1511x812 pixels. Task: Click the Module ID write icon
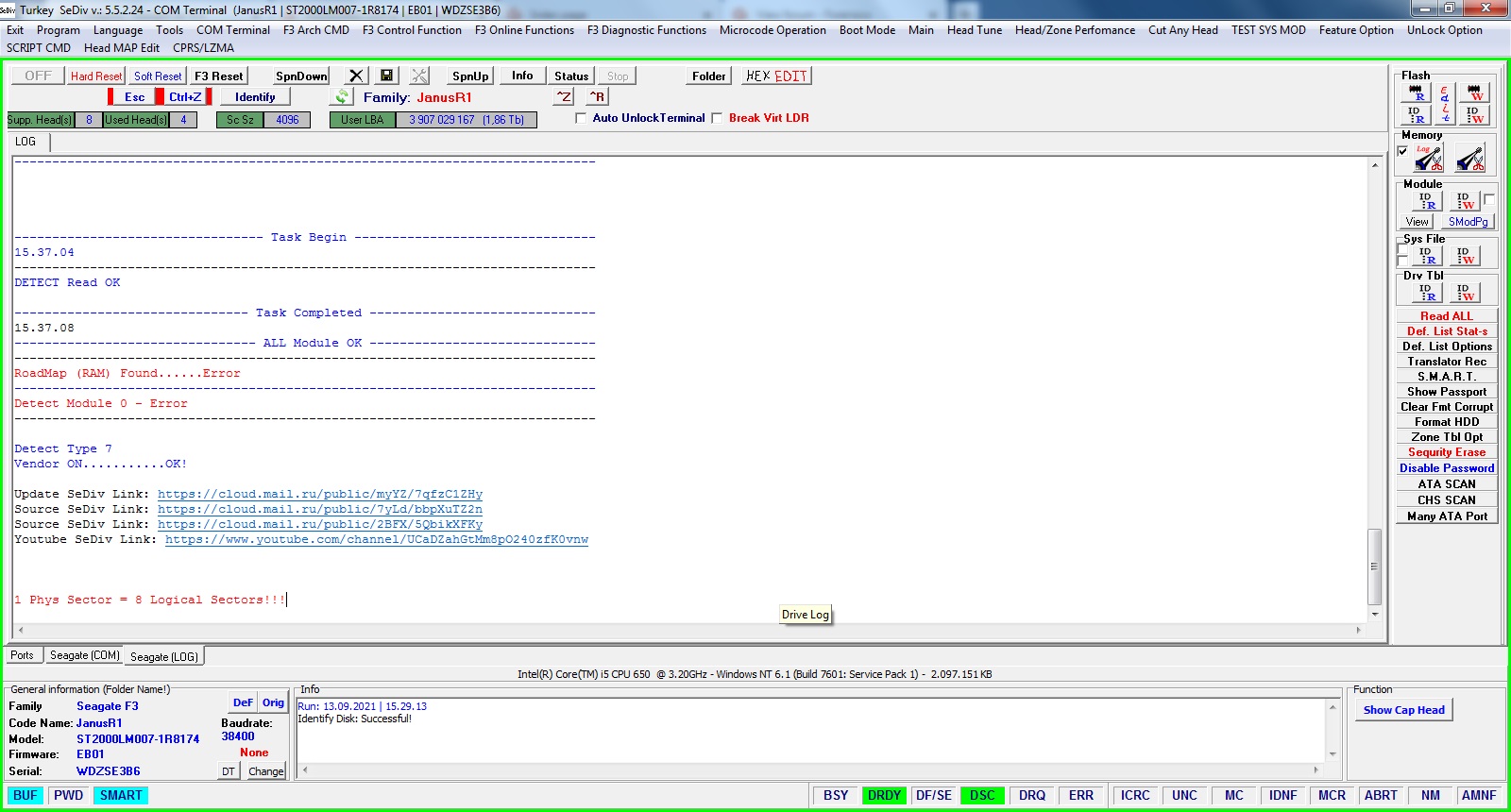click(x=1465, y=201)
